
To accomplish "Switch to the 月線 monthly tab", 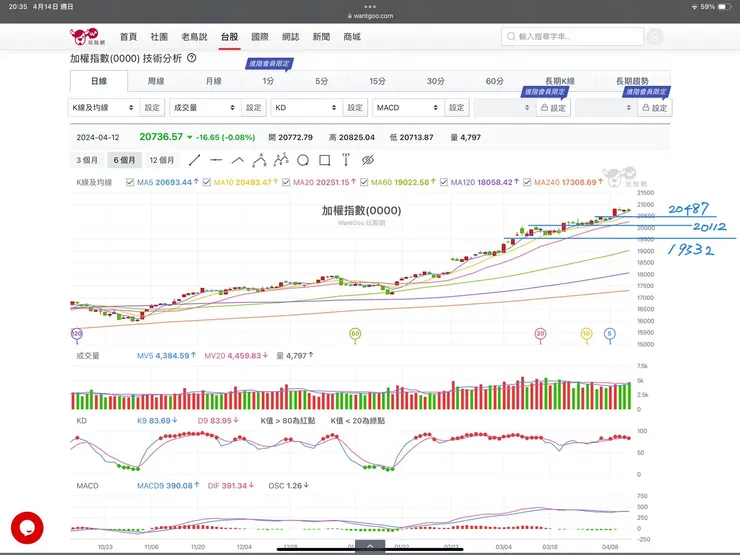I will coord(213,81).
